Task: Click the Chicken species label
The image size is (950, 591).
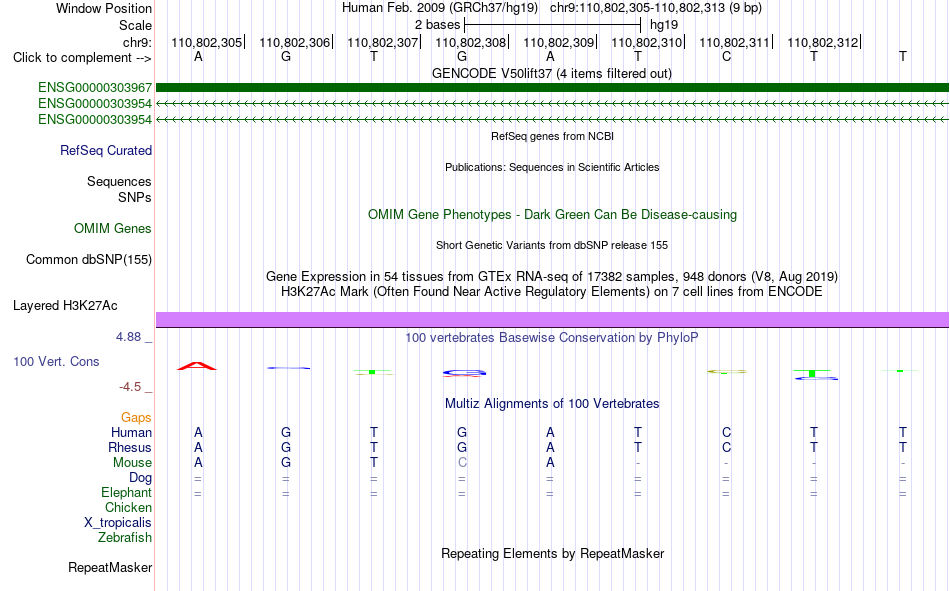Action: (x=128, y=507)
